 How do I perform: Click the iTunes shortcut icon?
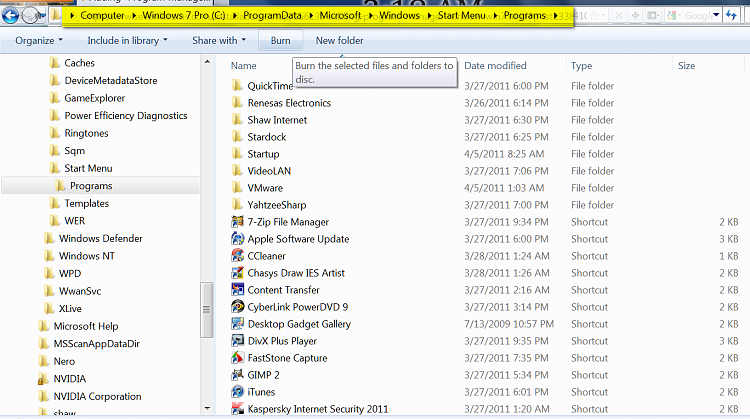(237, 392)
